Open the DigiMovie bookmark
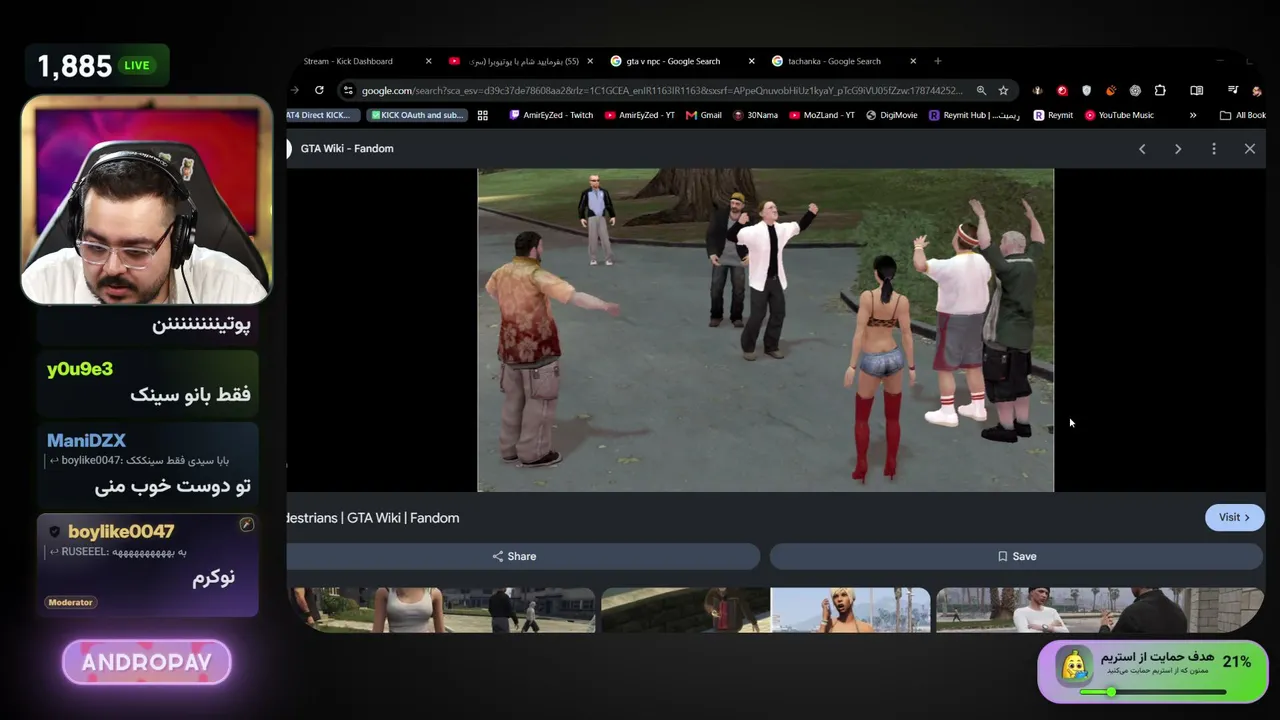The width and height of the screenshot is (1280, 720). click(892, 115)
